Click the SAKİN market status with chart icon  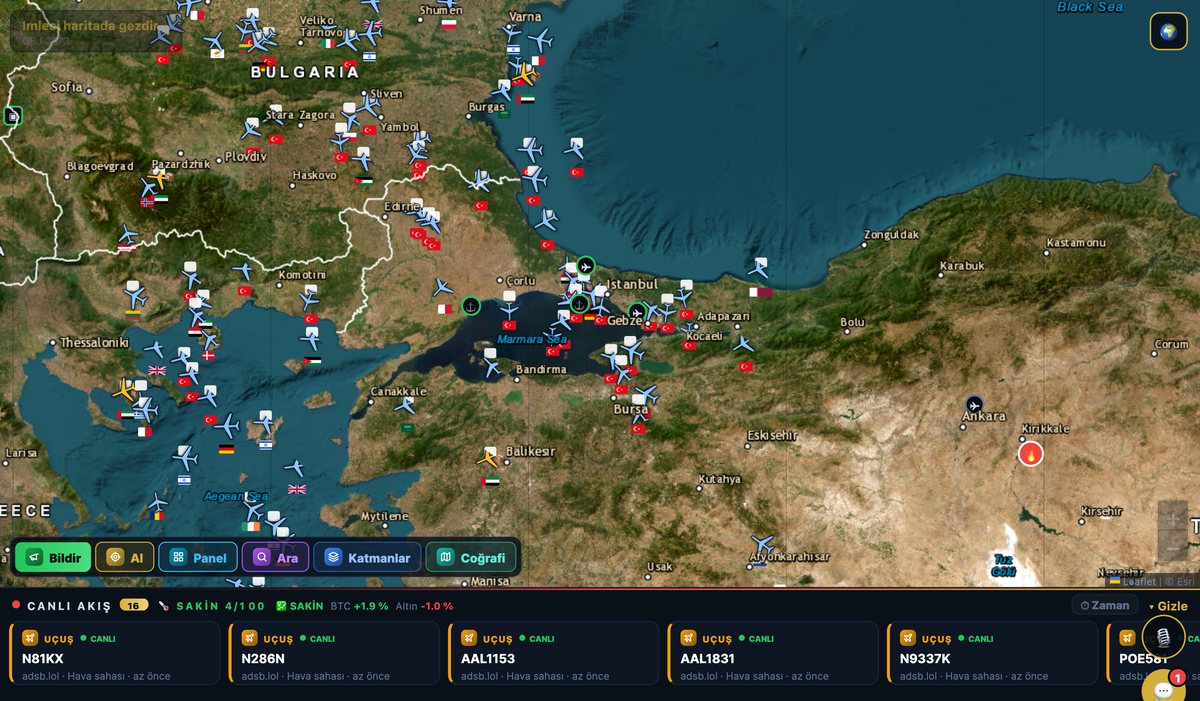pos(300,606)
